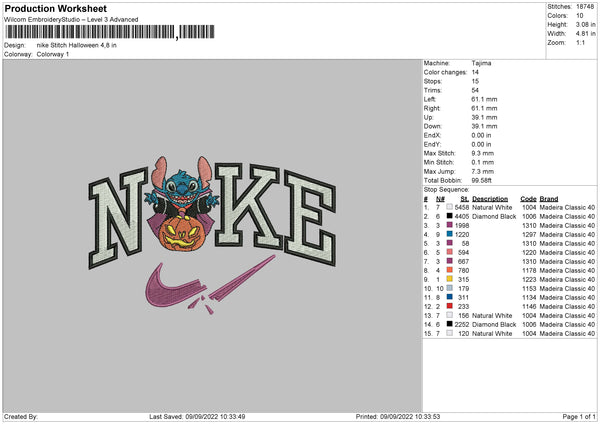
Task: Select the Max Jump value 7.3 mm
Action: tap(483, 171)
